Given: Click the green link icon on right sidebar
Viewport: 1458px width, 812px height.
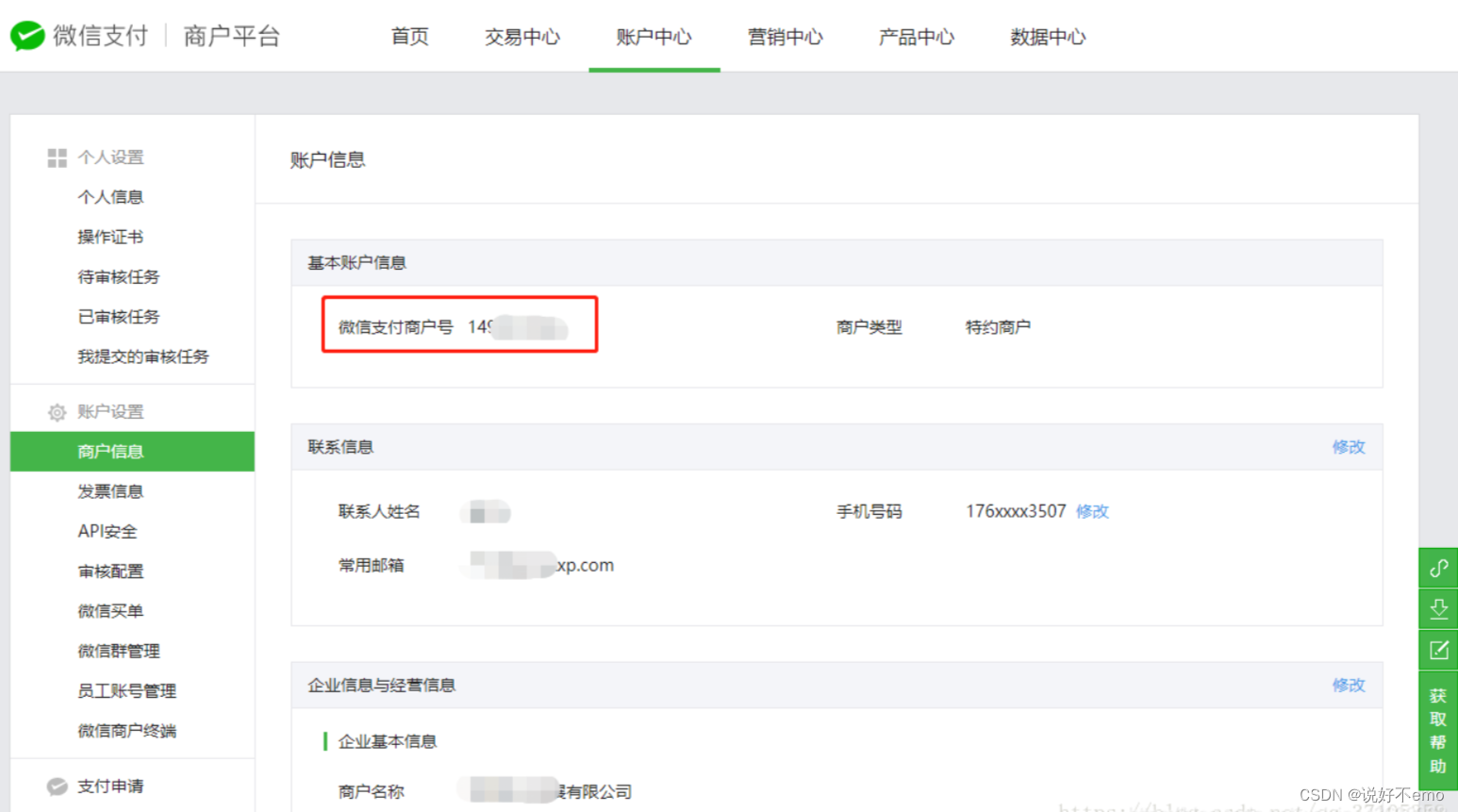Looking at the screenshot, I should tap(1438, 568).
